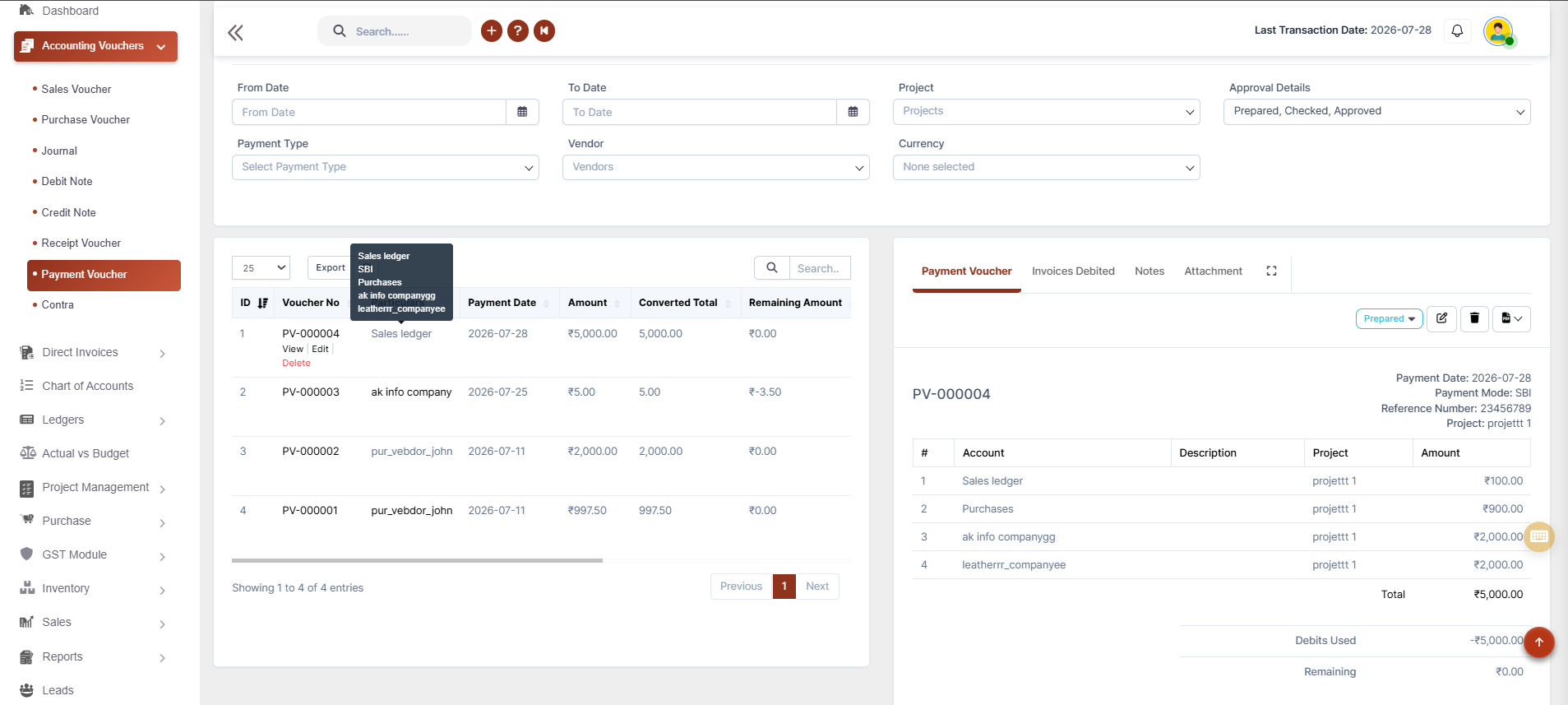Open notifications bell icon
Image resolution: width=1568 pixels, height=705 pixels.
pos(1457,30)
